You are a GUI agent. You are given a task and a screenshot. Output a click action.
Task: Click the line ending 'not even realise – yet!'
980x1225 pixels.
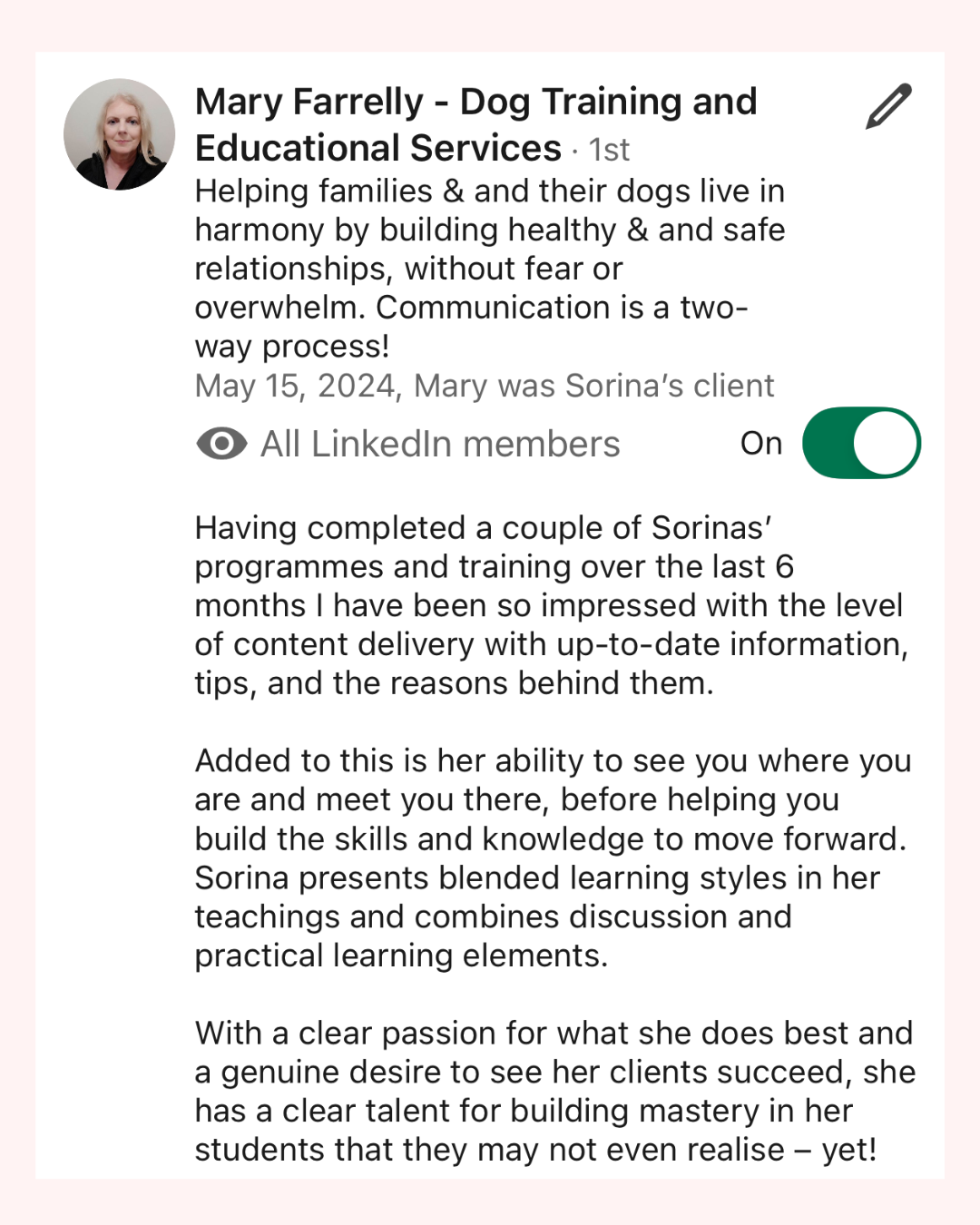[535, 1150]
